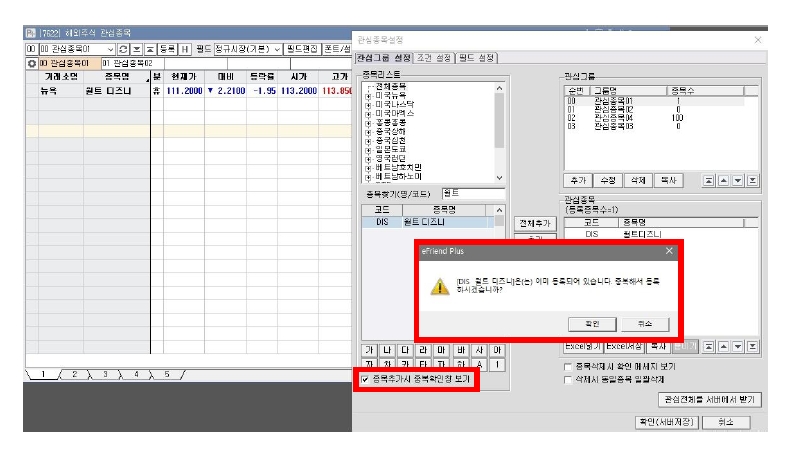Move stock to top in 관심종목 panel
Image resolution: width=788 pixels, height=466 pixels.
pyautogui.click(x=709, y=346)
